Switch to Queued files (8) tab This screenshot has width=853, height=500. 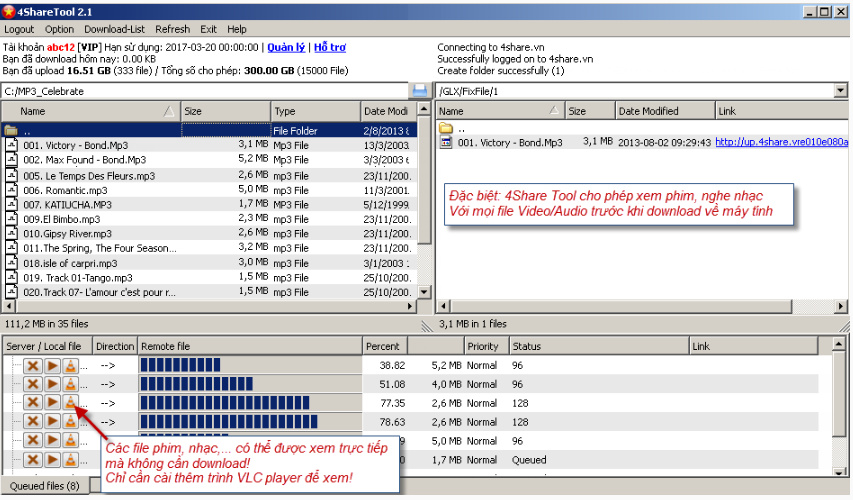45,486
